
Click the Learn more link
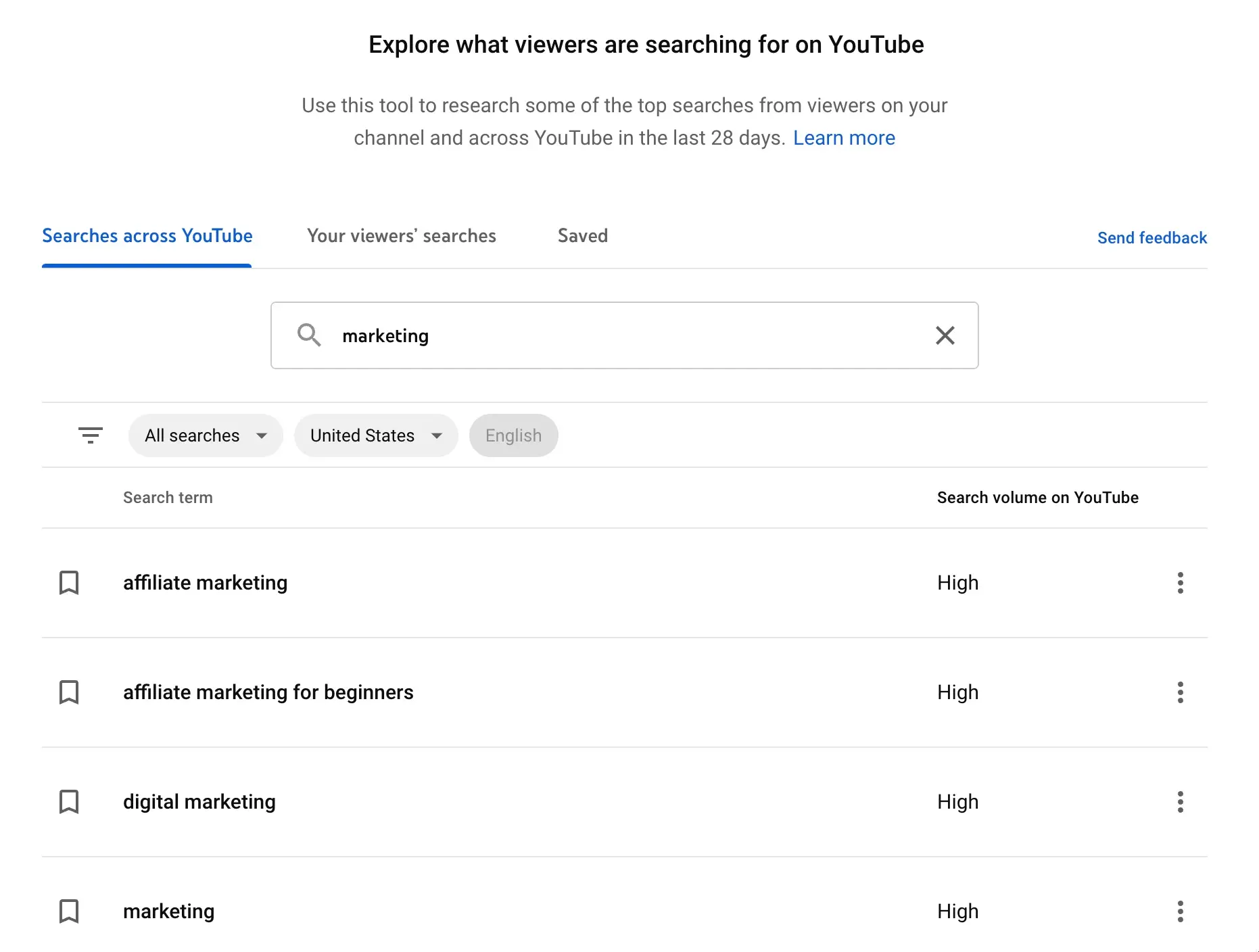click(x=844, y=138)
